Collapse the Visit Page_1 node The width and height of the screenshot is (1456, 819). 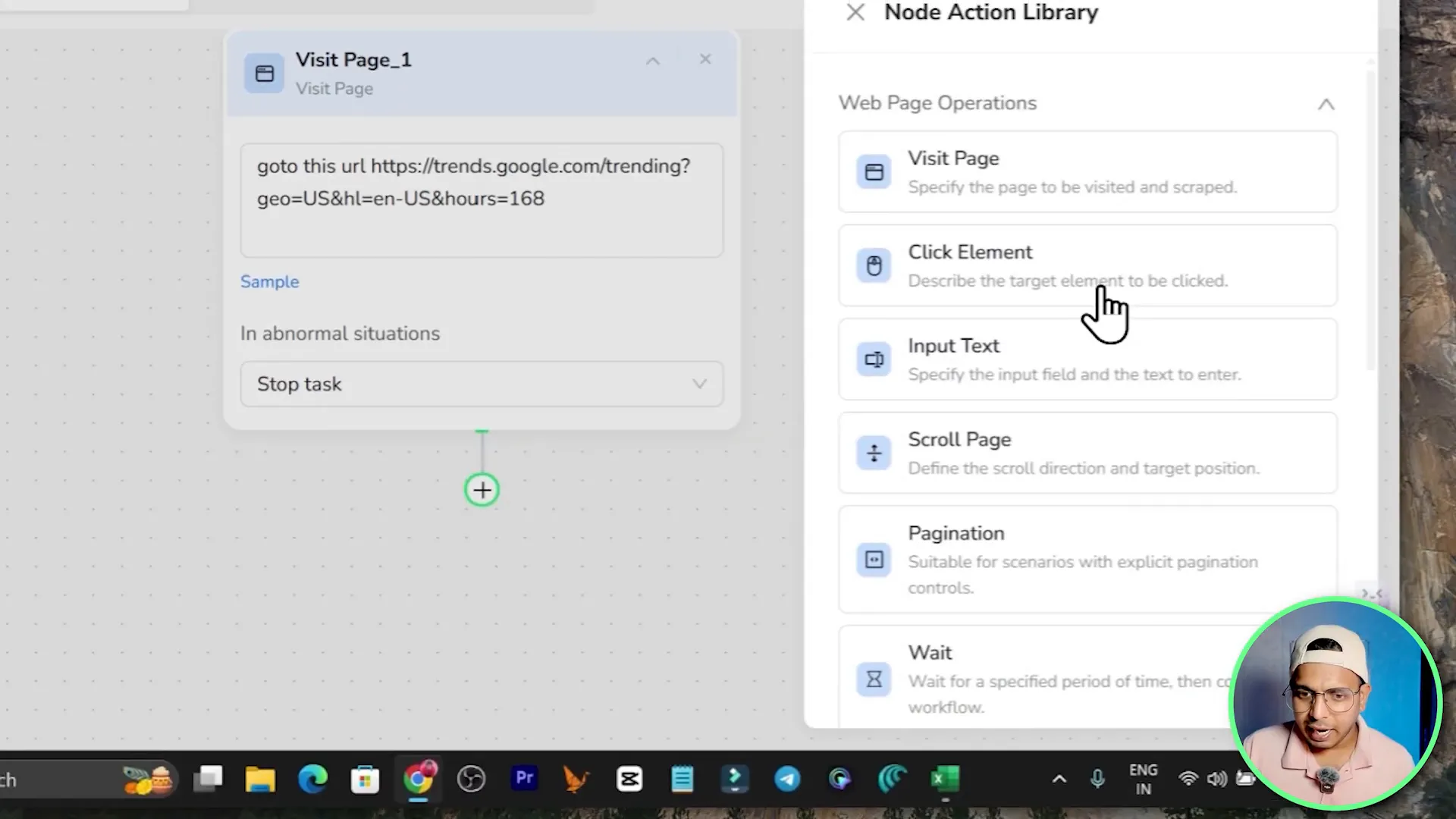(x=652, y=60)
